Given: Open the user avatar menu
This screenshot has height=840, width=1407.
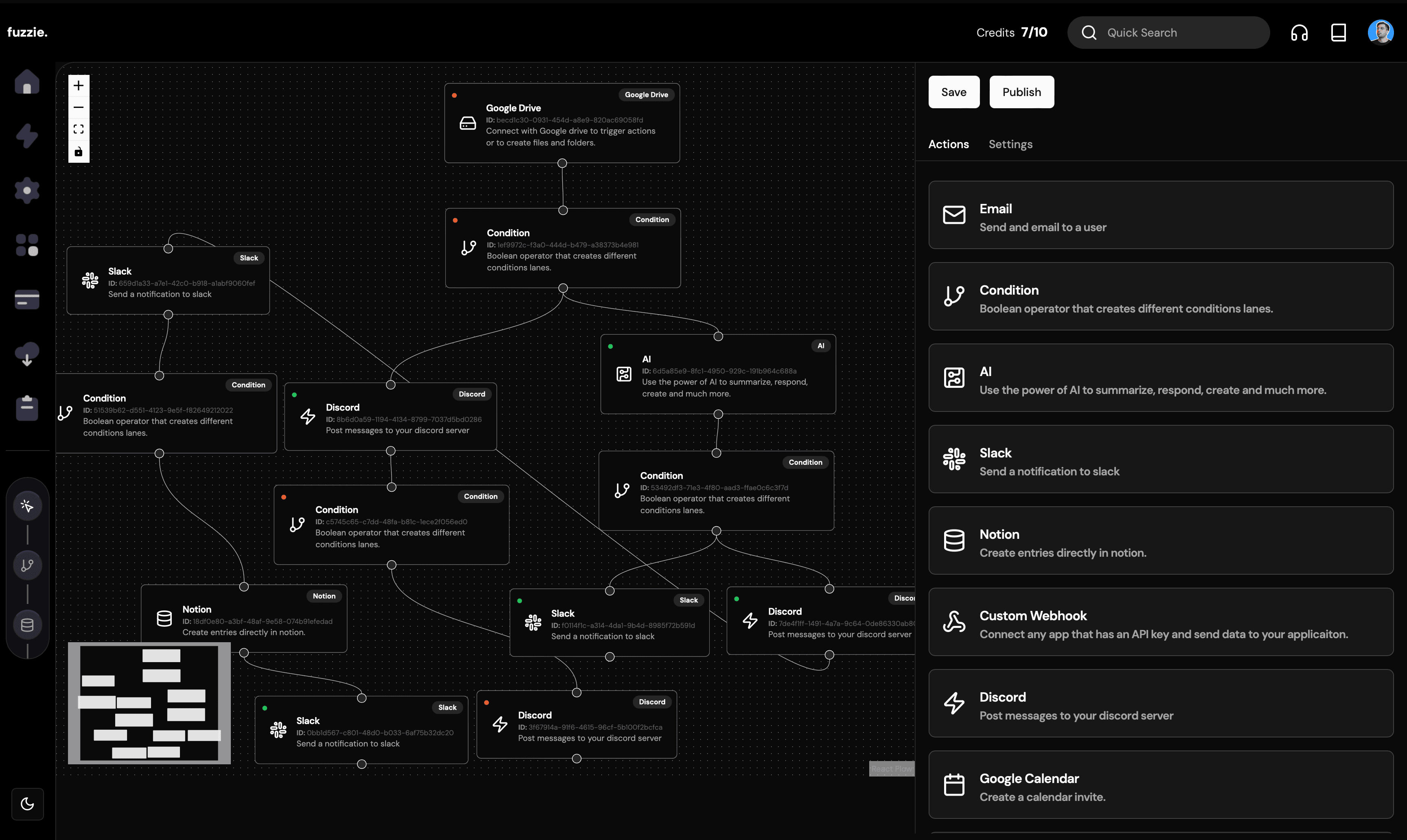Looking at the screenshot, I should tap(1381, 32).
